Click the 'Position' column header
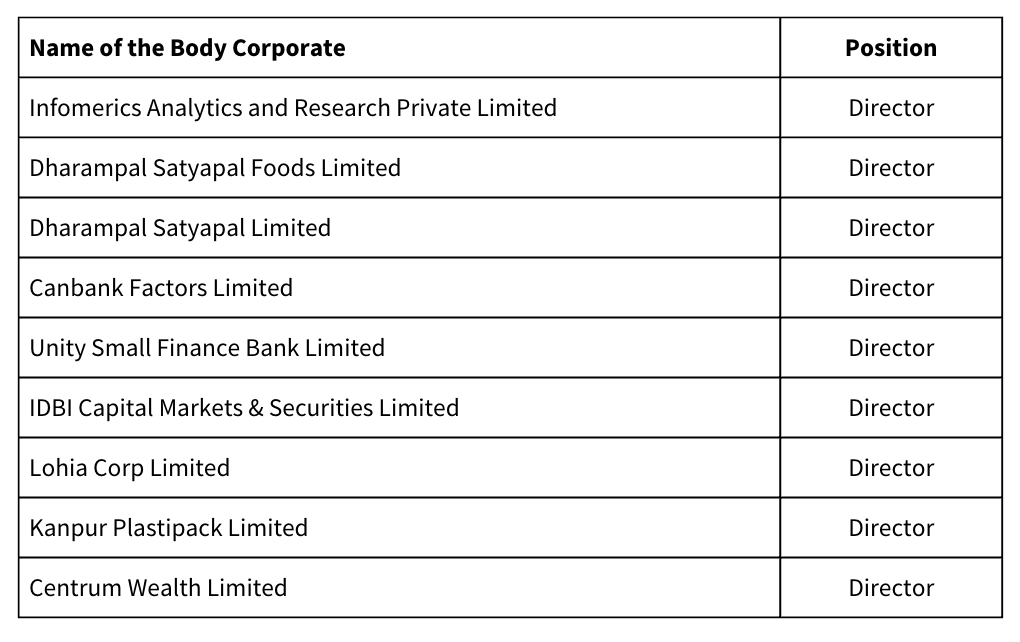Screen dimensions: 1020x642 coord(891,48)
